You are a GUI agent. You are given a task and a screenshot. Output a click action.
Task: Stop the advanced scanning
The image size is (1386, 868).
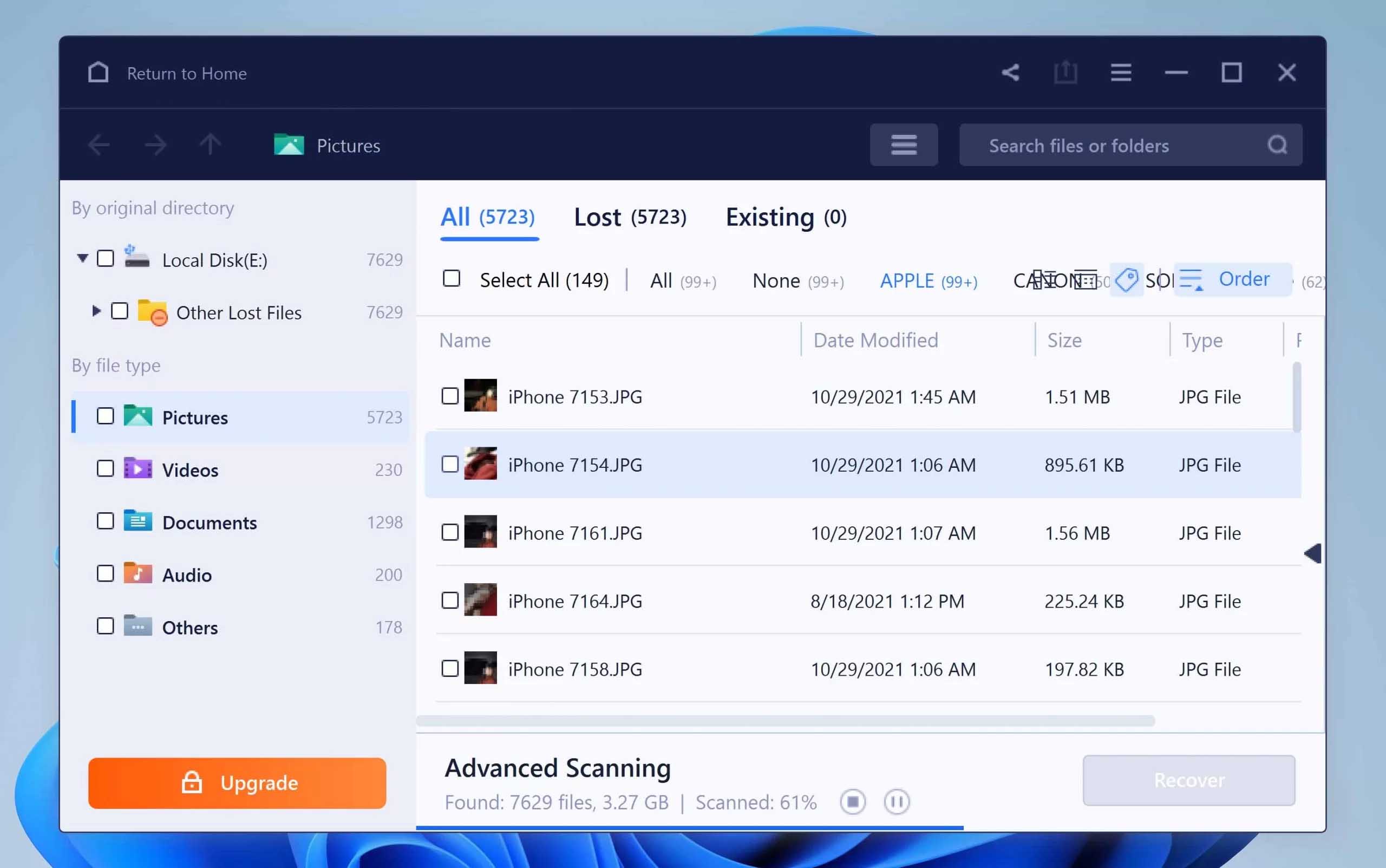coord(853,802)
